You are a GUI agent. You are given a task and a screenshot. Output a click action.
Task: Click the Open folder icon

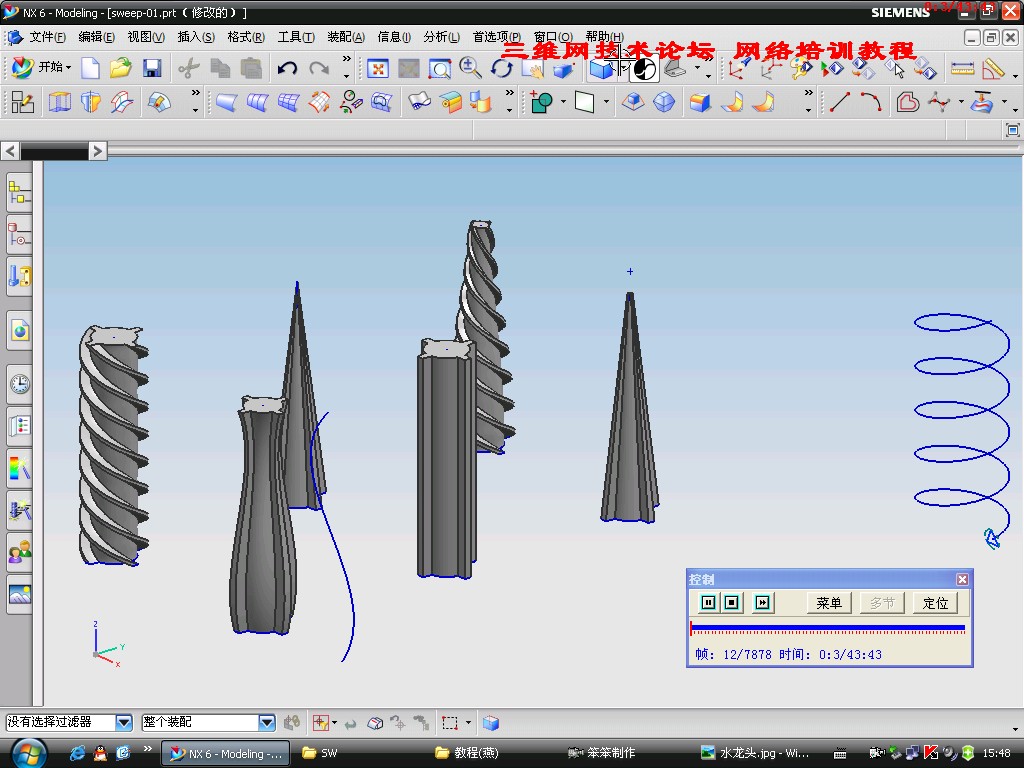(x=121, y=68)
